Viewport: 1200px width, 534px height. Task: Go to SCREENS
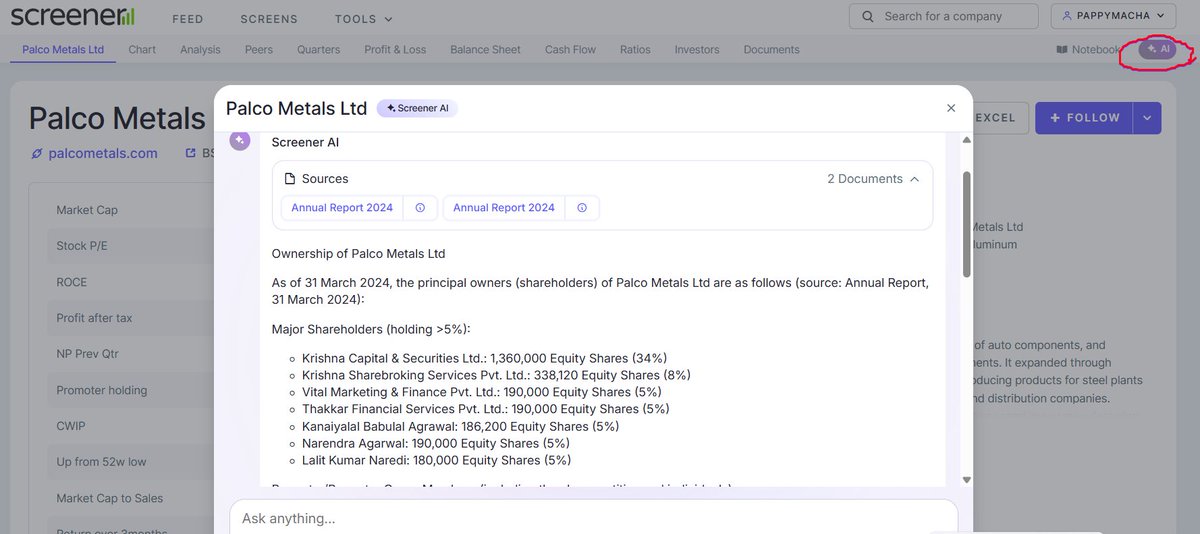pyautogui.click(x=269, y=19)
